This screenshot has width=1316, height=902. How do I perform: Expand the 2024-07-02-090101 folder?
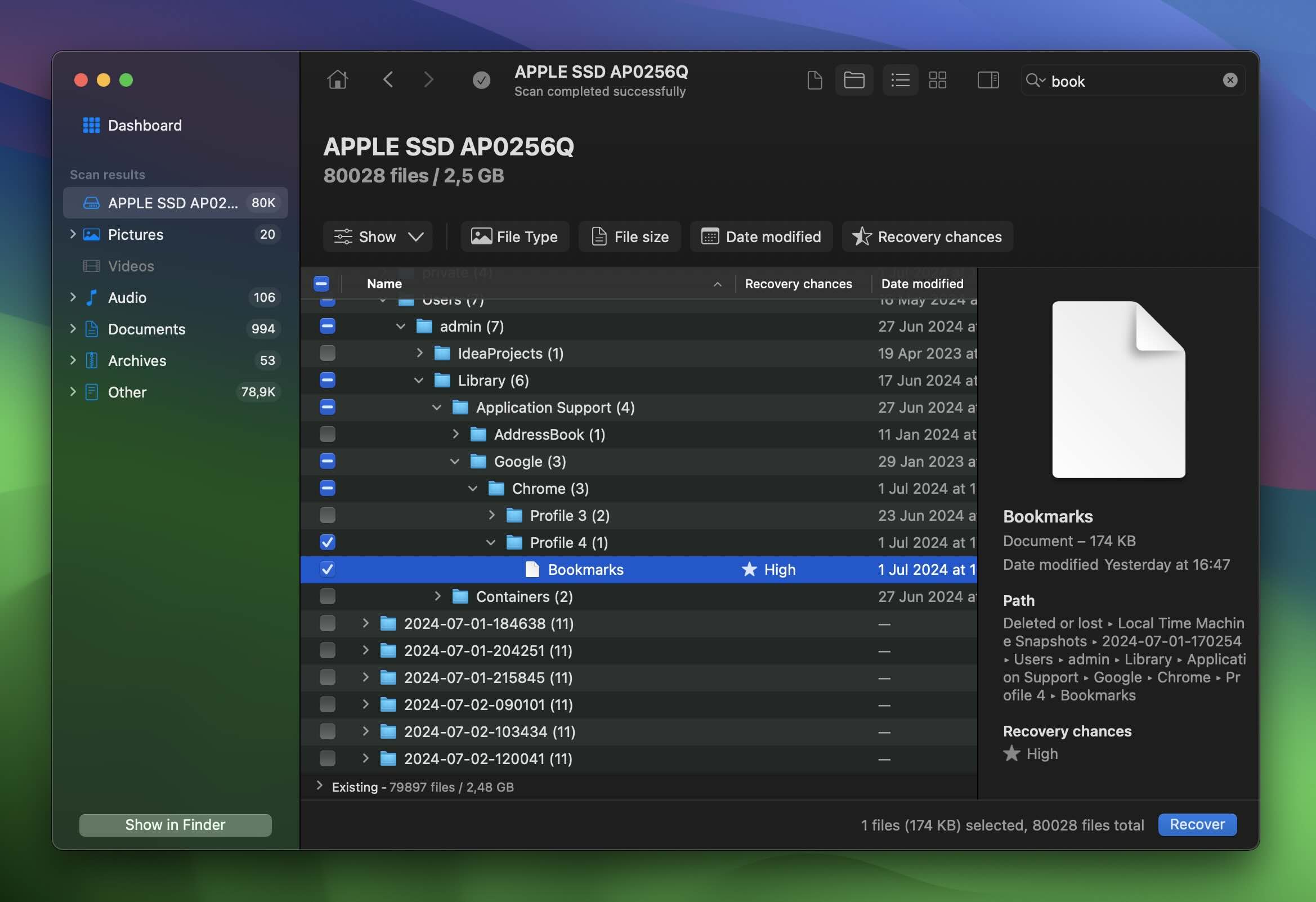[365, 704]
